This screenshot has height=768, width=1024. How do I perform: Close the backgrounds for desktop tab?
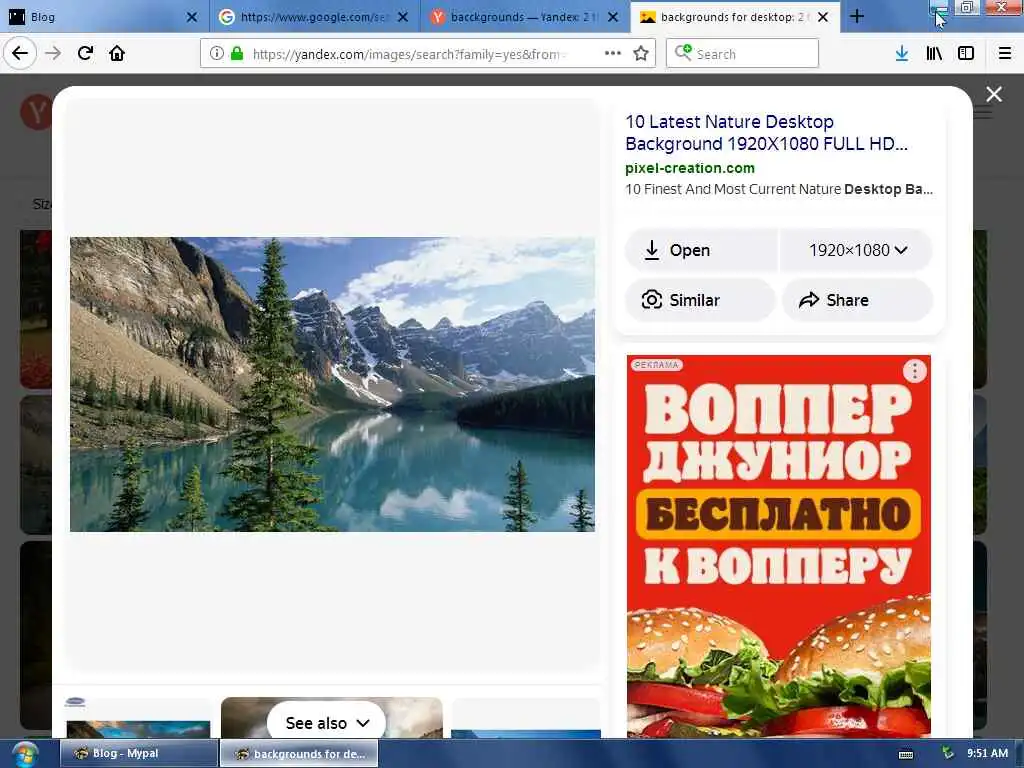823,17
